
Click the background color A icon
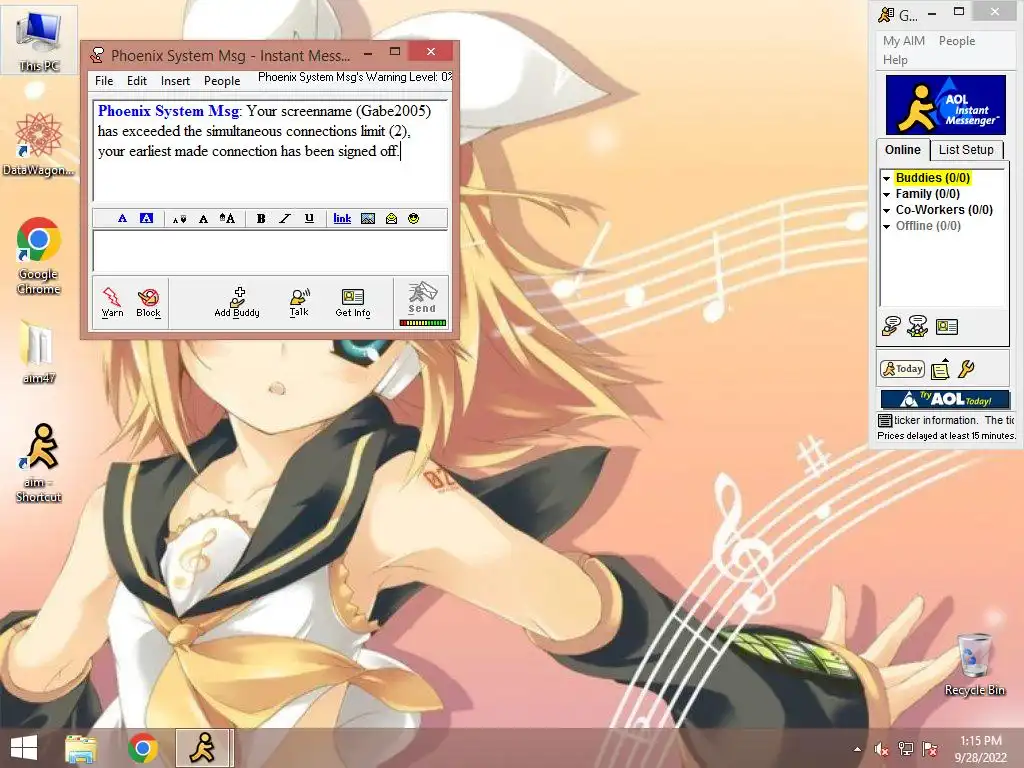146,218
